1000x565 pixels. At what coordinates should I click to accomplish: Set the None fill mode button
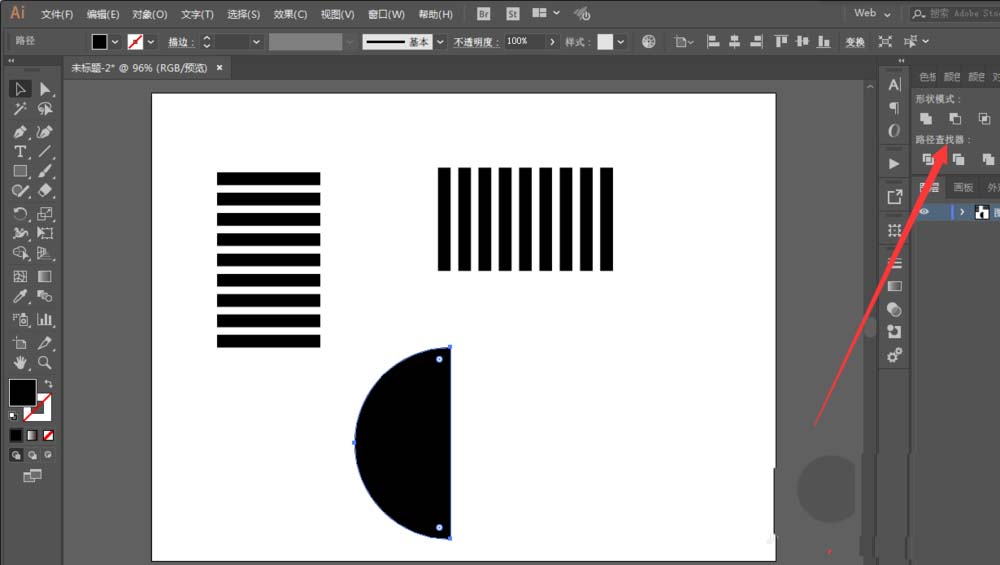coord(48,435)
